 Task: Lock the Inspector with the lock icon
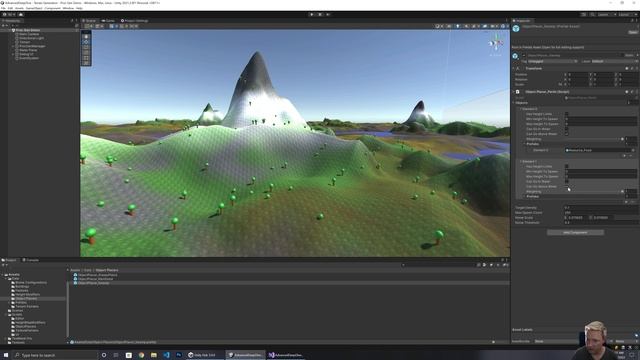pyautogui.click(x=632, y=20)
